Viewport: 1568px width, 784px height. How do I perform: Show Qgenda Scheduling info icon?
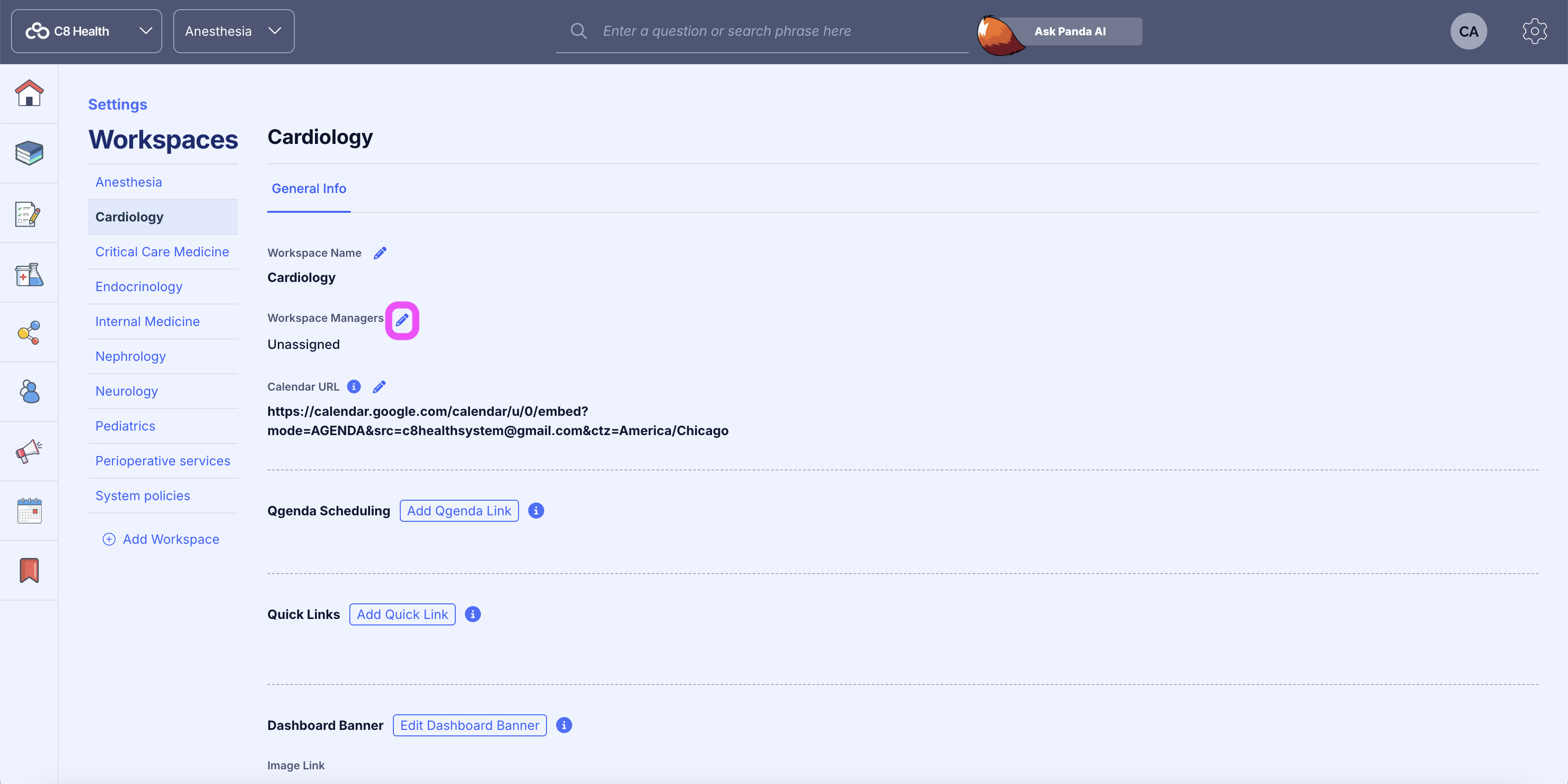[x=536, y=511]
